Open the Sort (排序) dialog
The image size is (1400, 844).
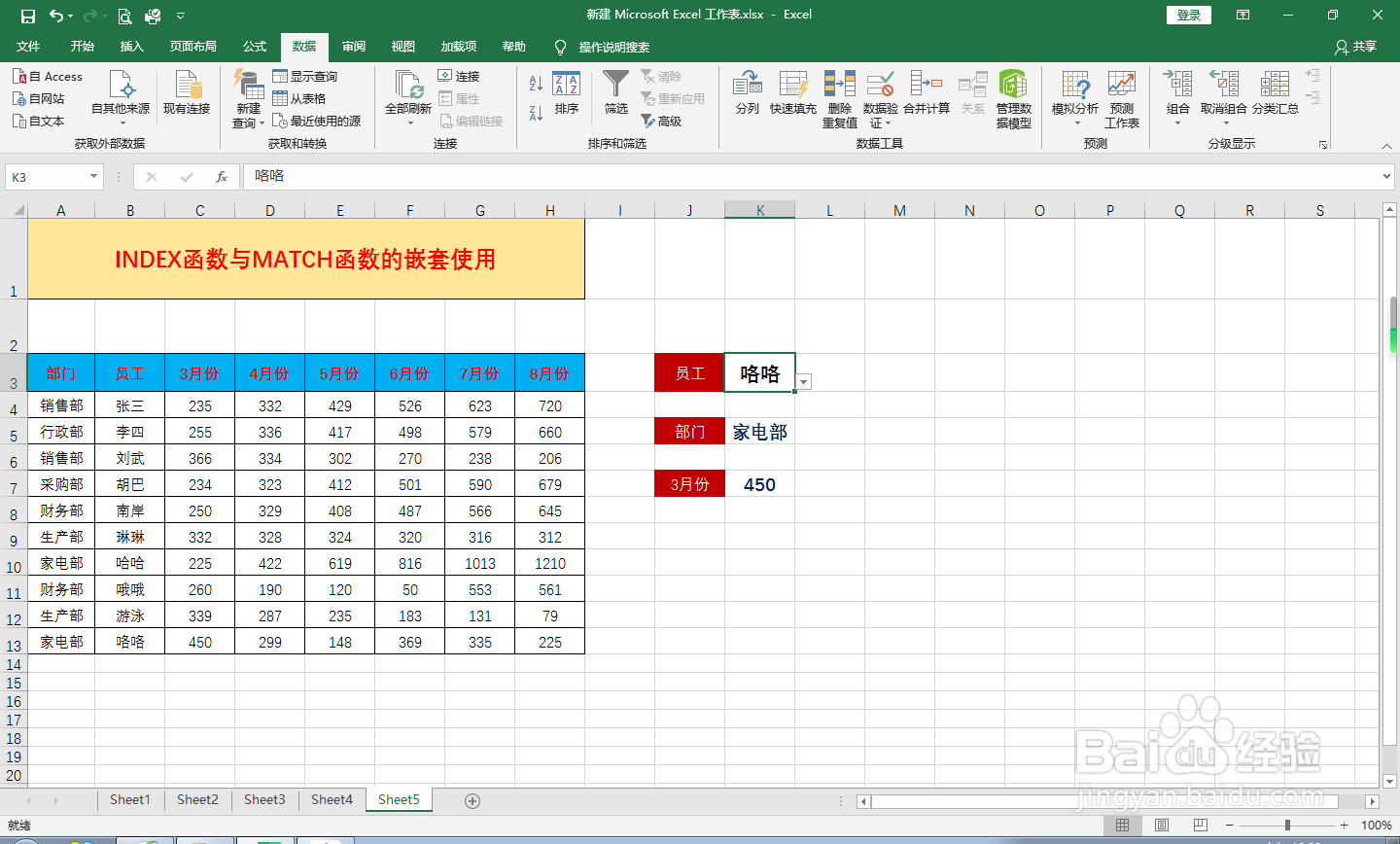(567, 93)
